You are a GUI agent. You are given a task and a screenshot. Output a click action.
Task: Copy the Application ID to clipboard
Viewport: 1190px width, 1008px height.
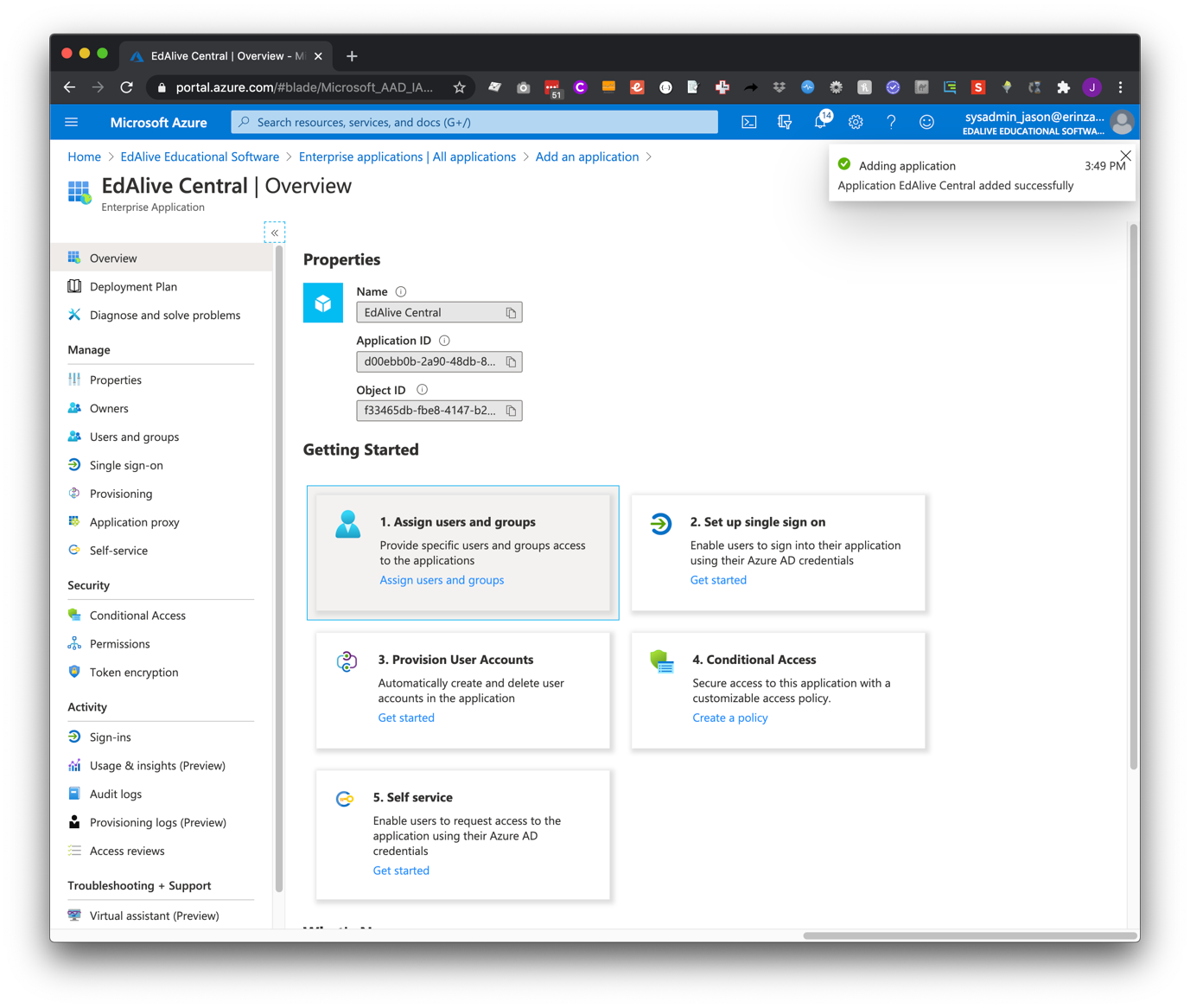511,362
